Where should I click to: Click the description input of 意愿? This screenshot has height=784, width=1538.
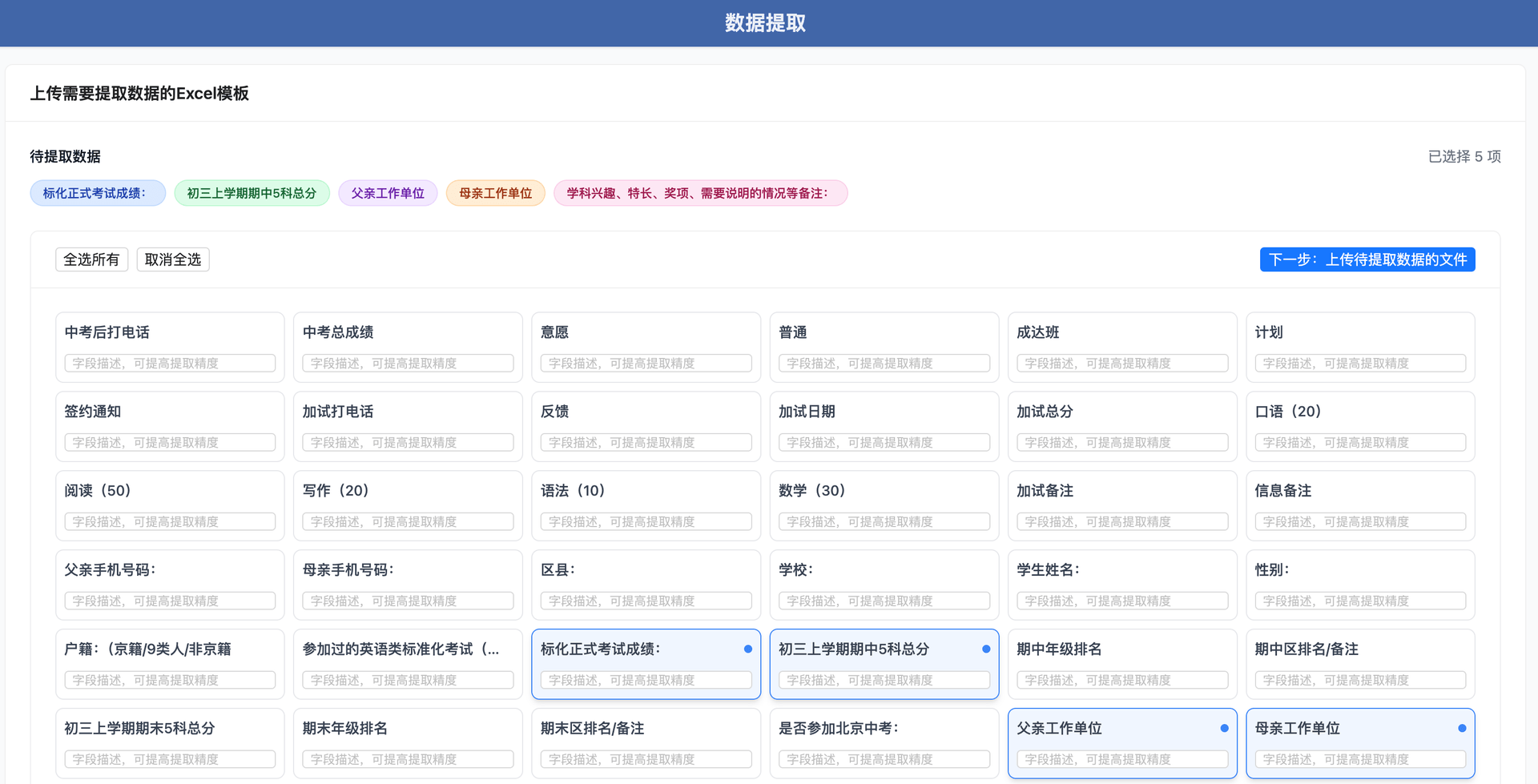[x=646, y=363]
